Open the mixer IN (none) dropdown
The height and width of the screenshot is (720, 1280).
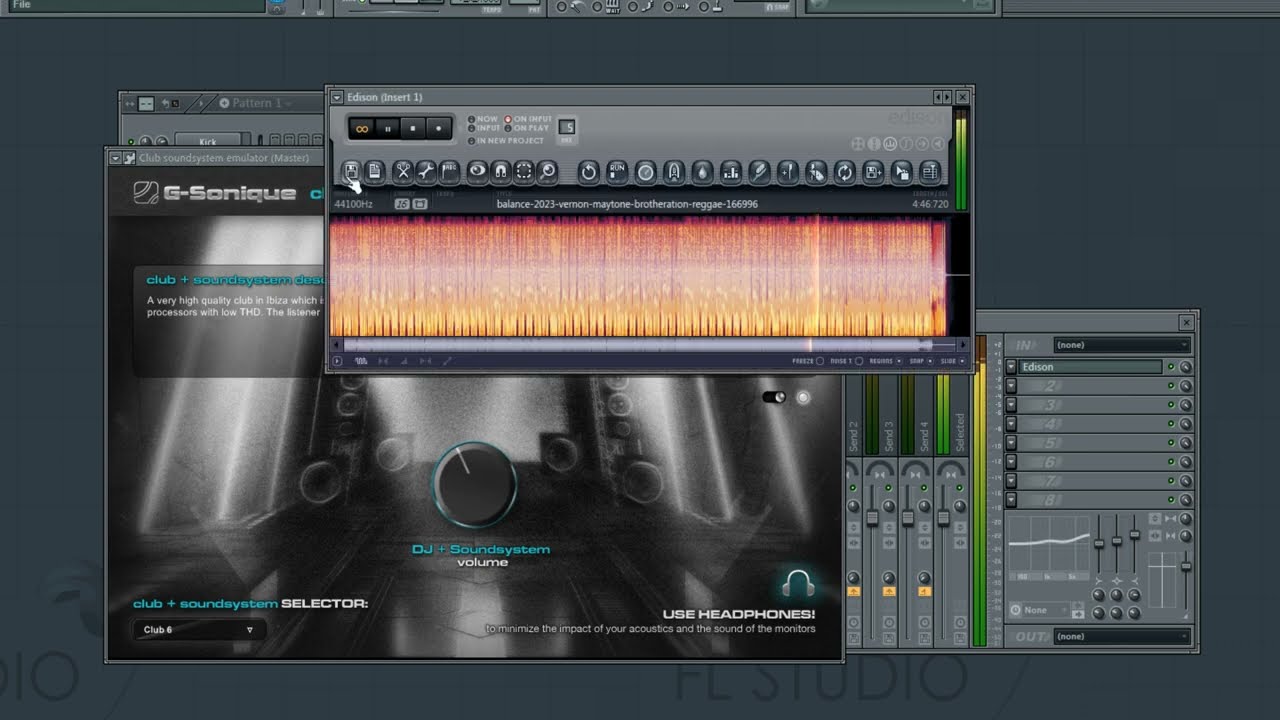click(1122, 345)
